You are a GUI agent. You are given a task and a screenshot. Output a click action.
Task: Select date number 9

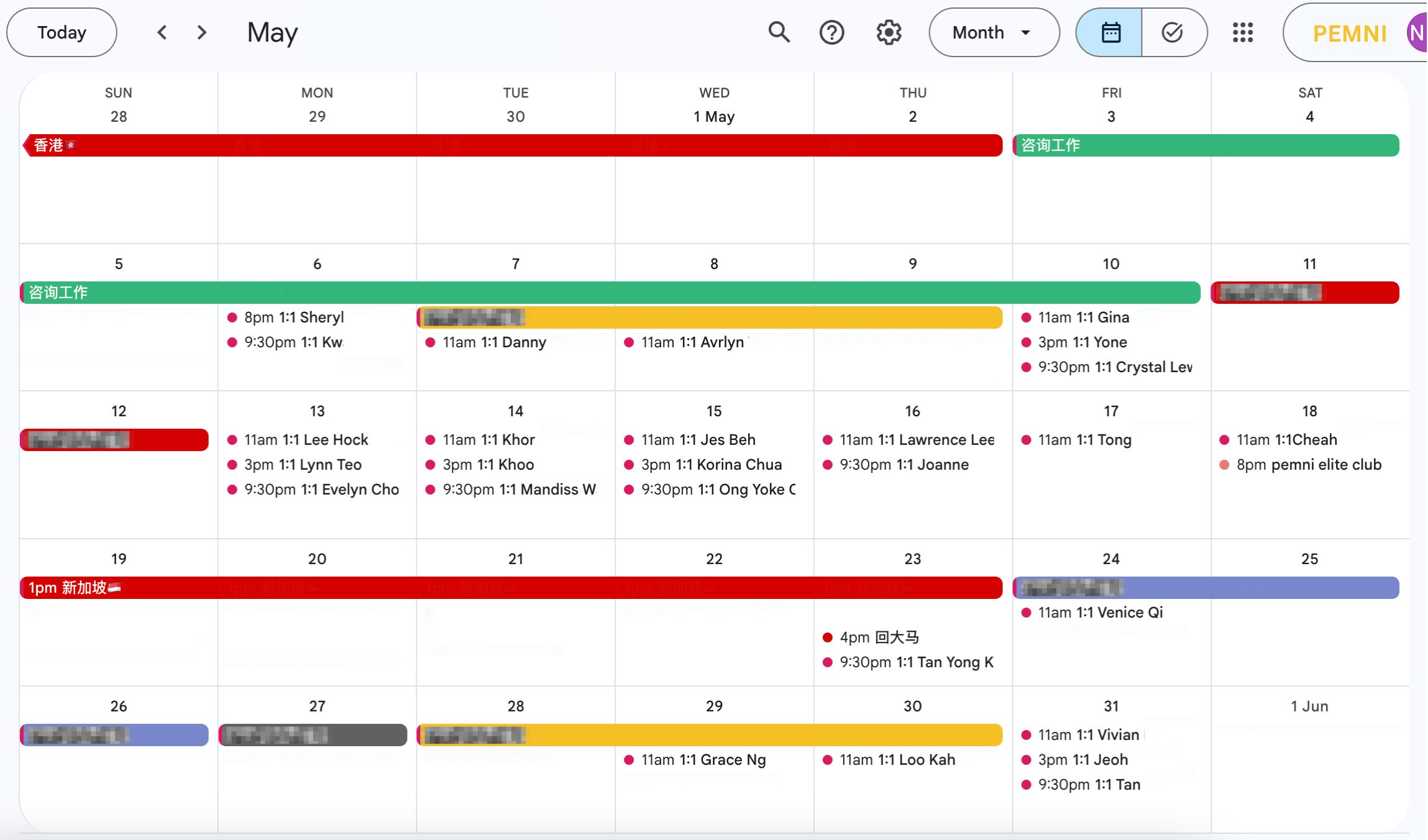(x=912, y=264)
